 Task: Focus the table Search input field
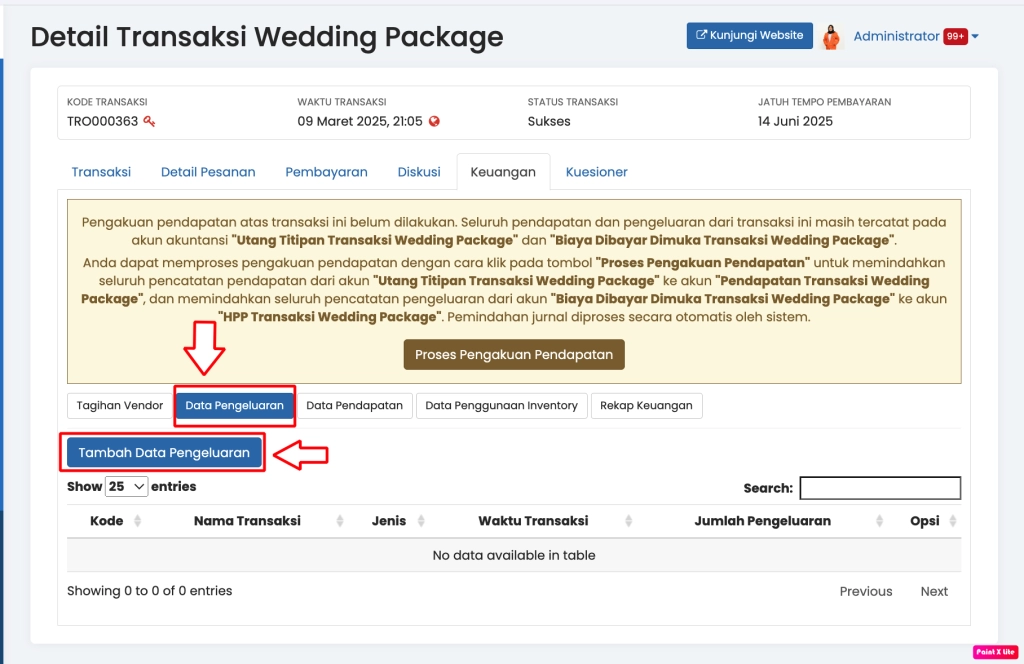[880, 488]
